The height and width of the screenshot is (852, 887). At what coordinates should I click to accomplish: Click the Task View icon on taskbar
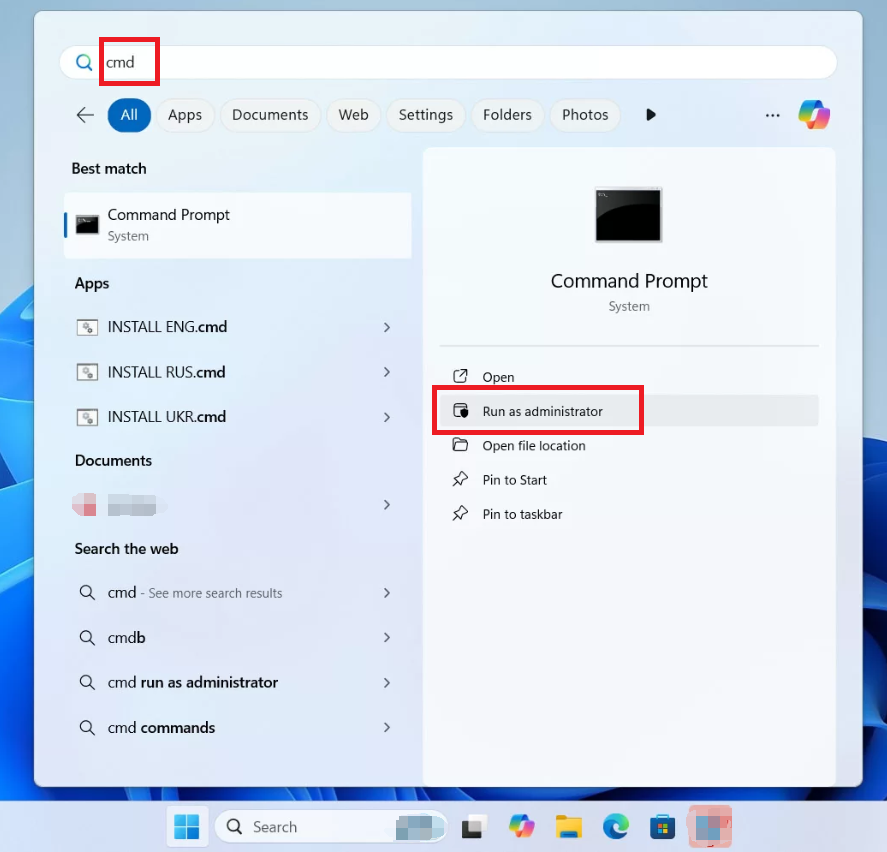473,826
